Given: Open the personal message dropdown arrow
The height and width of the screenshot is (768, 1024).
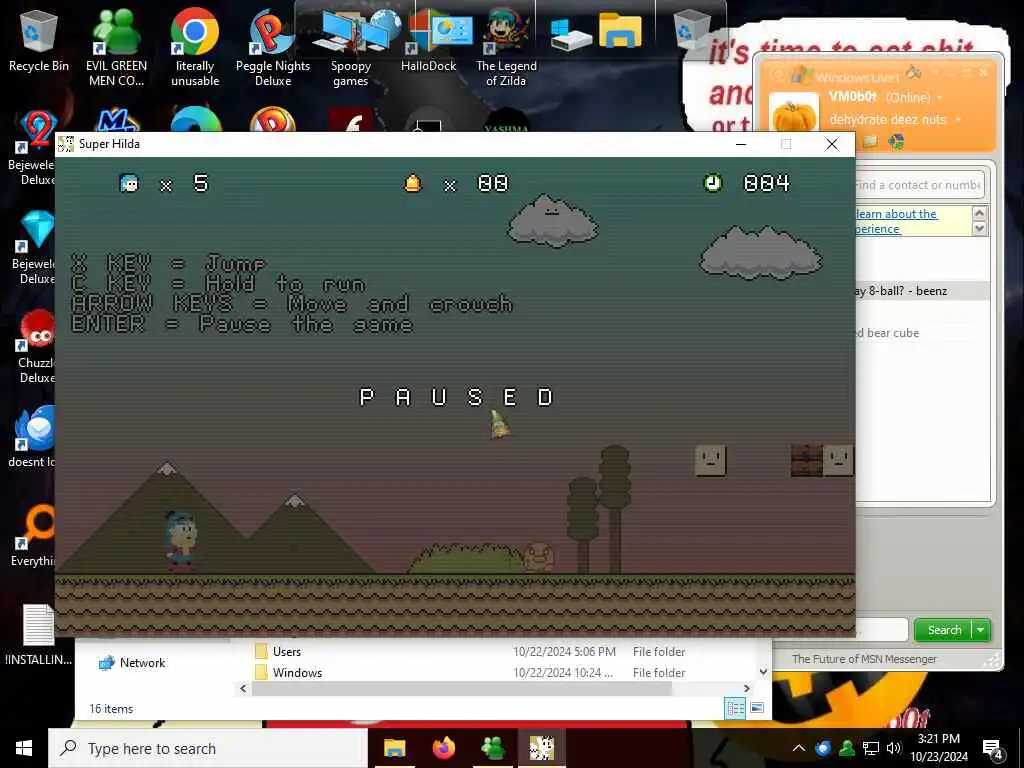Looking at the screenshot, I should 958,120.
